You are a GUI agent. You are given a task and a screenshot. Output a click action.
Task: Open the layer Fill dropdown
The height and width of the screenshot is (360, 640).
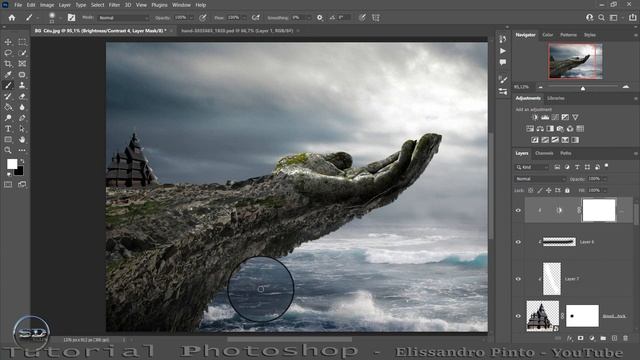(604, 190)
